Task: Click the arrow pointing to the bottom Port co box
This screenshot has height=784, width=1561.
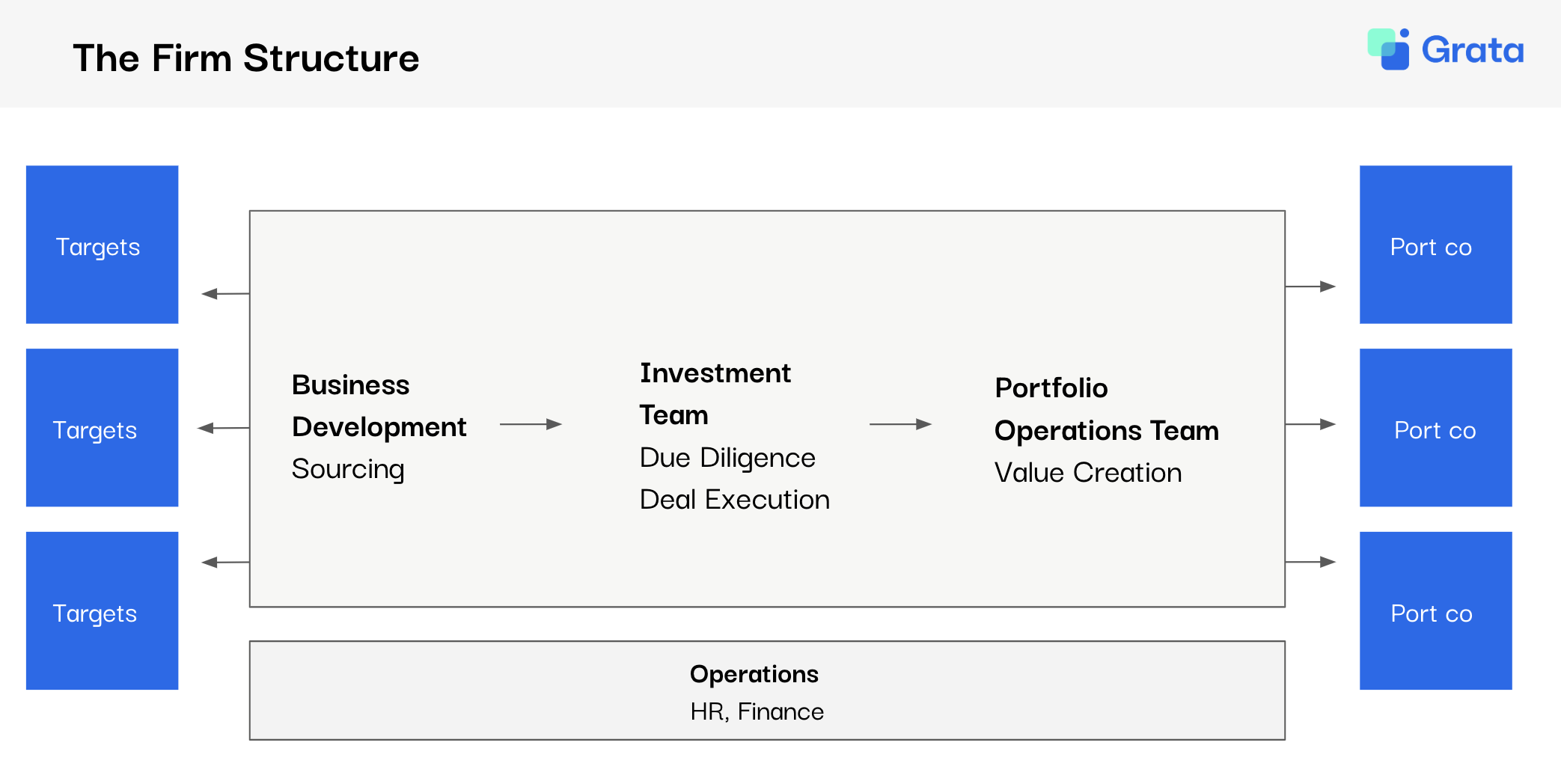Action: point(1310,562)
